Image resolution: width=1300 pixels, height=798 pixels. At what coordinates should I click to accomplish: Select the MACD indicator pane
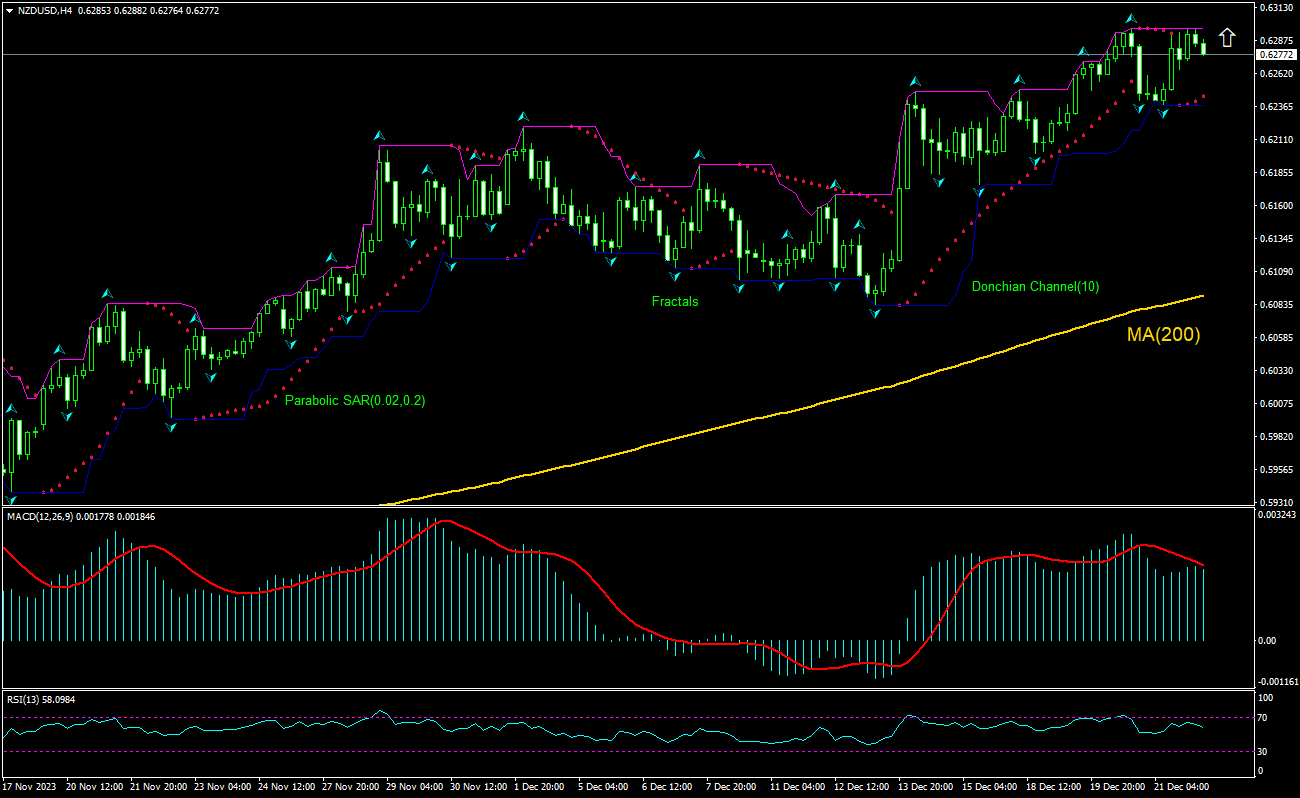click(x=650, y=600)
